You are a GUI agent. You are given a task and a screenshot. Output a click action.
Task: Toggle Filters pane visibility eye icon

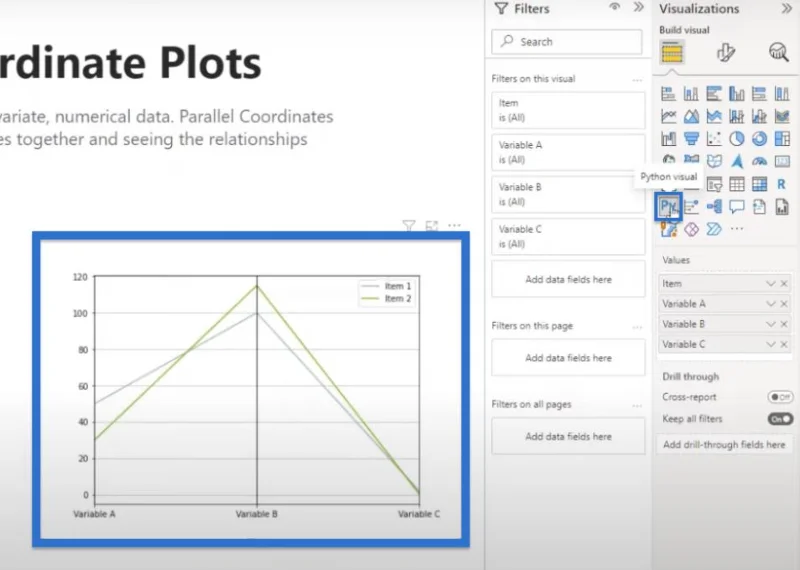(615, 7)
